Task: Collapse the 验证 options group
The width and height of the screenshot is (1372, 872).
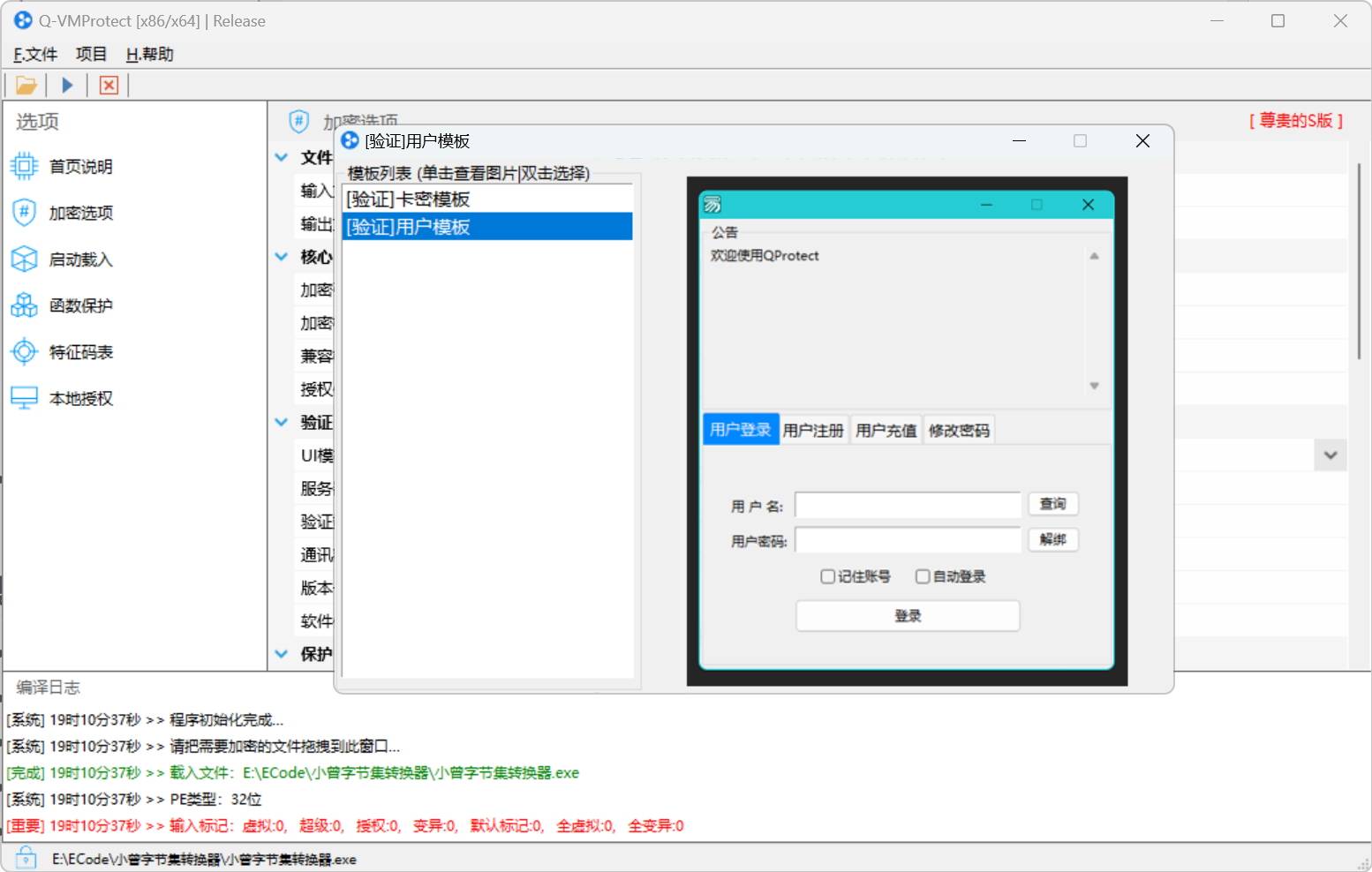Action: [281, 422]
